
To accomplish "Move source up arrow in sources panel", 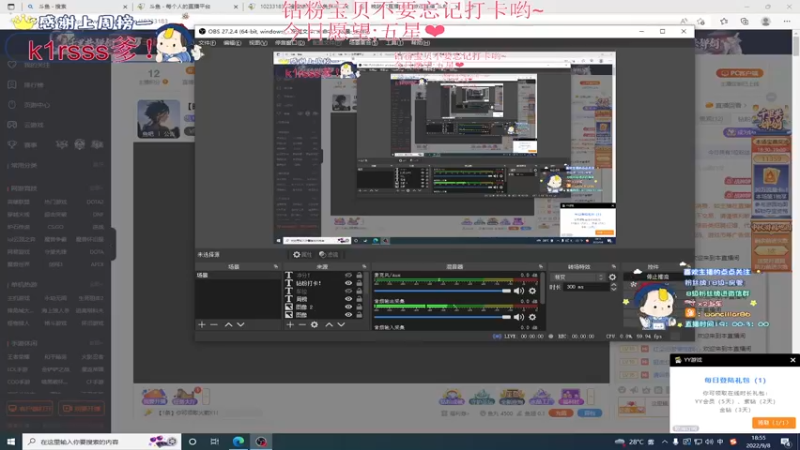I will click(329, 324).
